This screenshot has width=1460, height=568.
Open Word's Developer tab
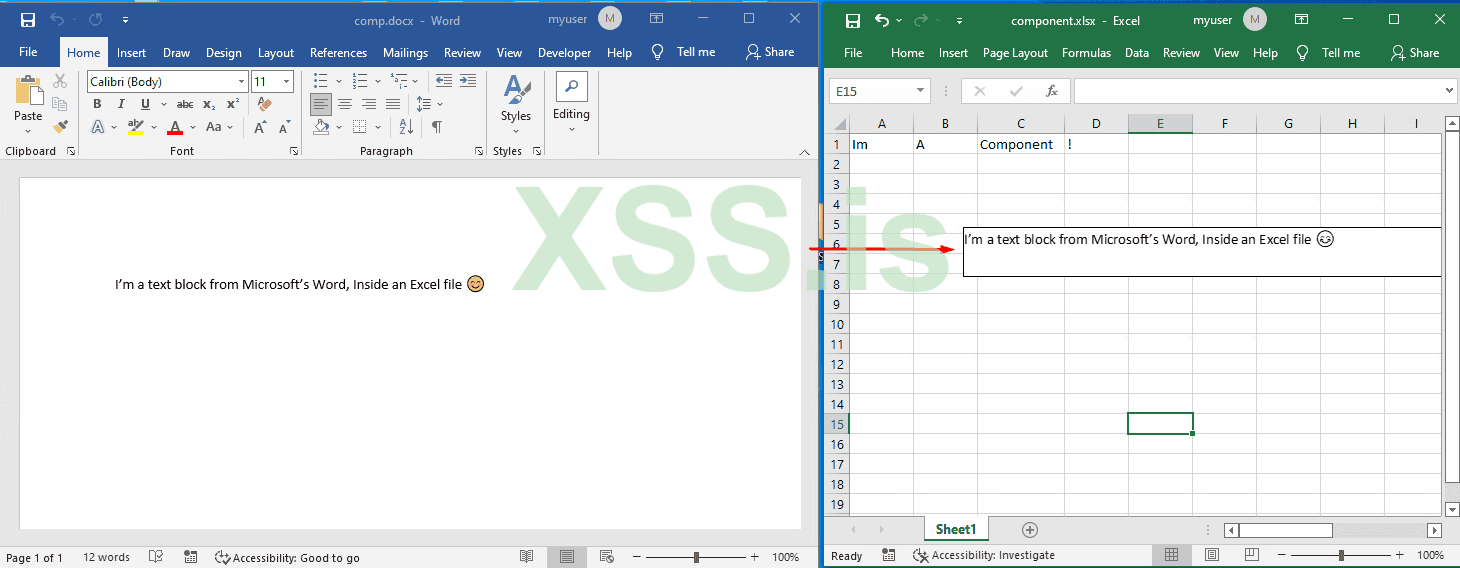point(564,53)
